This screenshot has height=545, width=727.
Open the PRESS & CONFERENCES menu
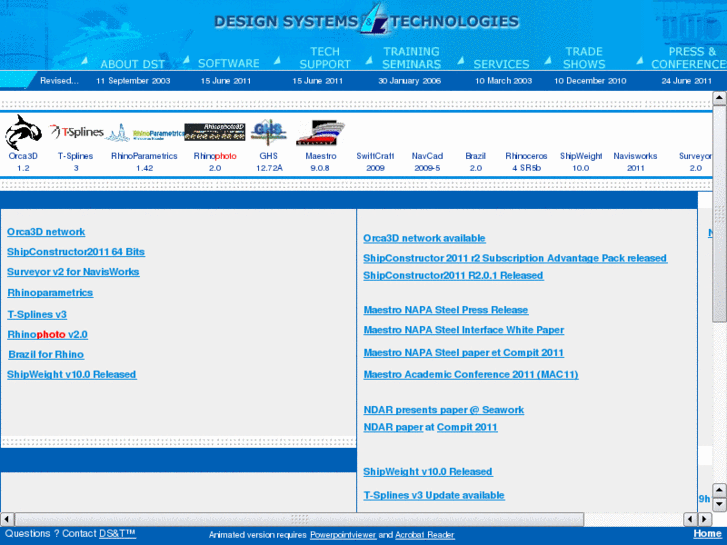pyautogui.click(x=689, y=58)
